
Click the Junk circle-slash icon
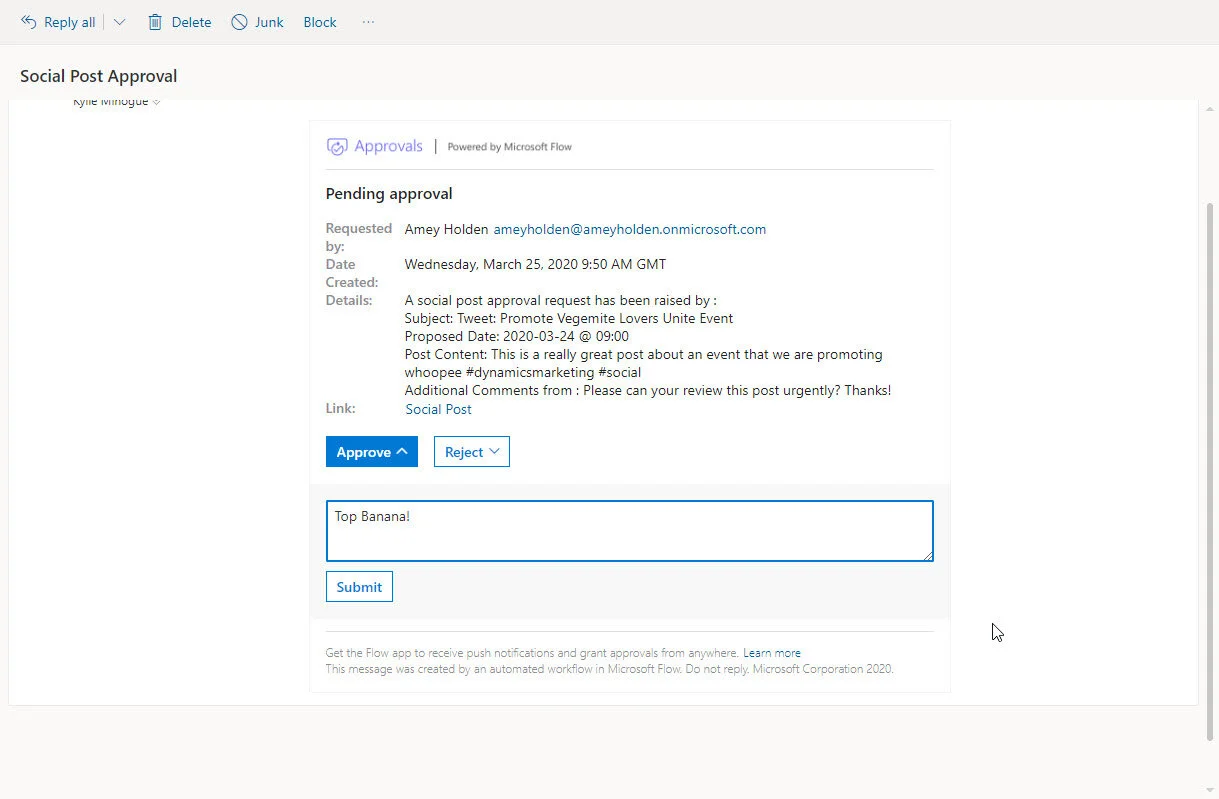click(239, 22)
